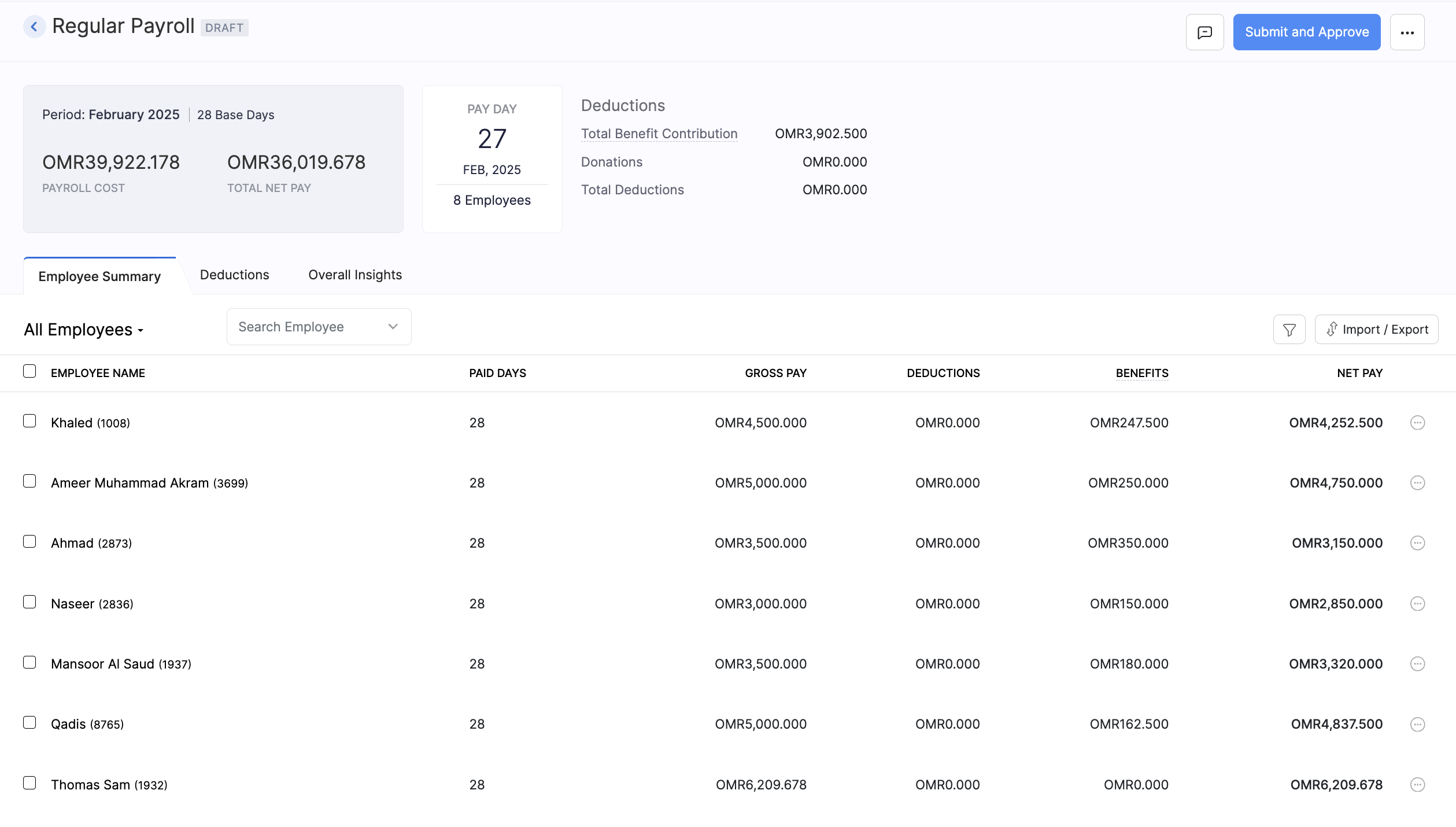Open the filter options for the employee list

(x=1289, y=328)
